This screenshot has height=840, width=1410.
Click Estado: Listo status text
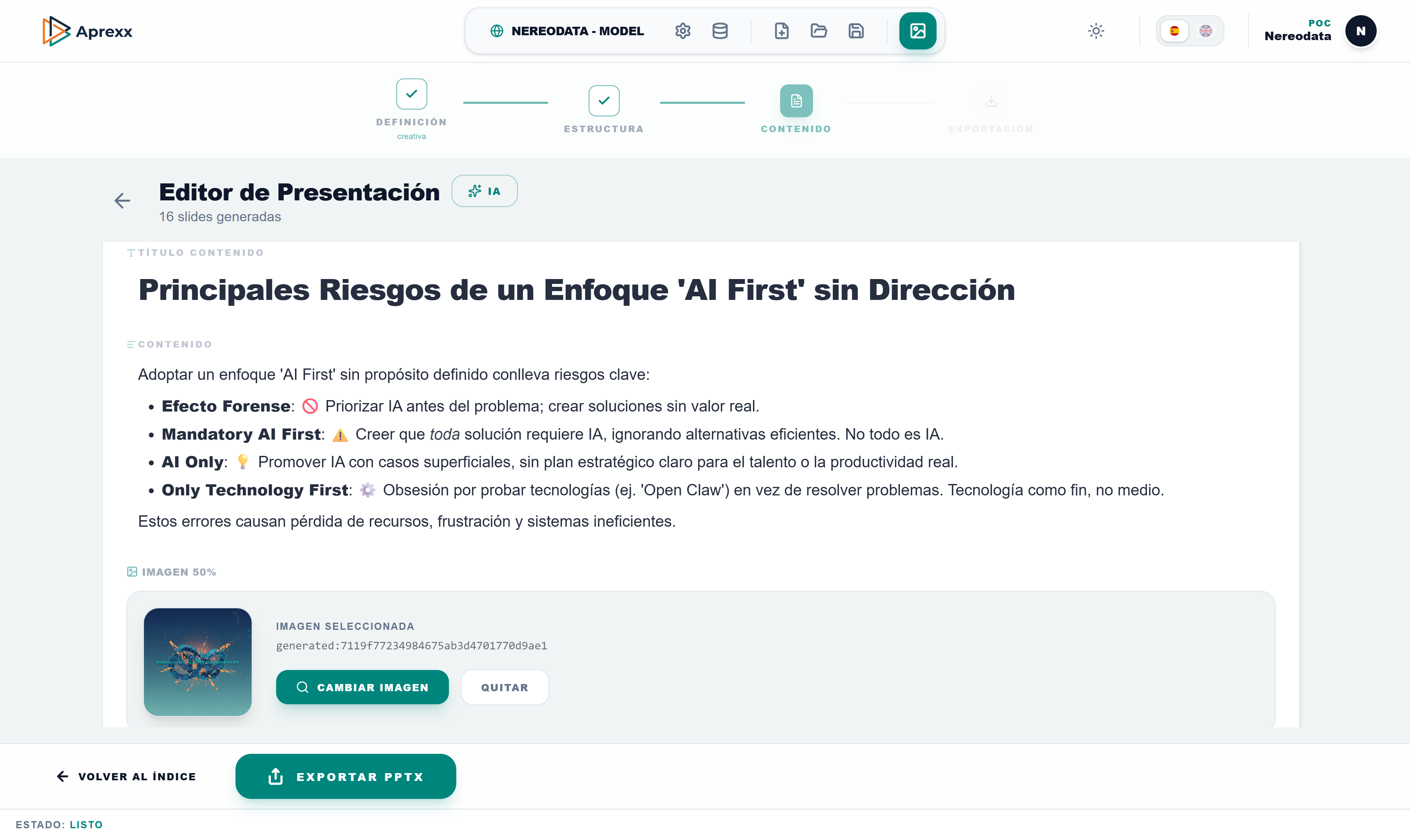(x=59, y=825)
